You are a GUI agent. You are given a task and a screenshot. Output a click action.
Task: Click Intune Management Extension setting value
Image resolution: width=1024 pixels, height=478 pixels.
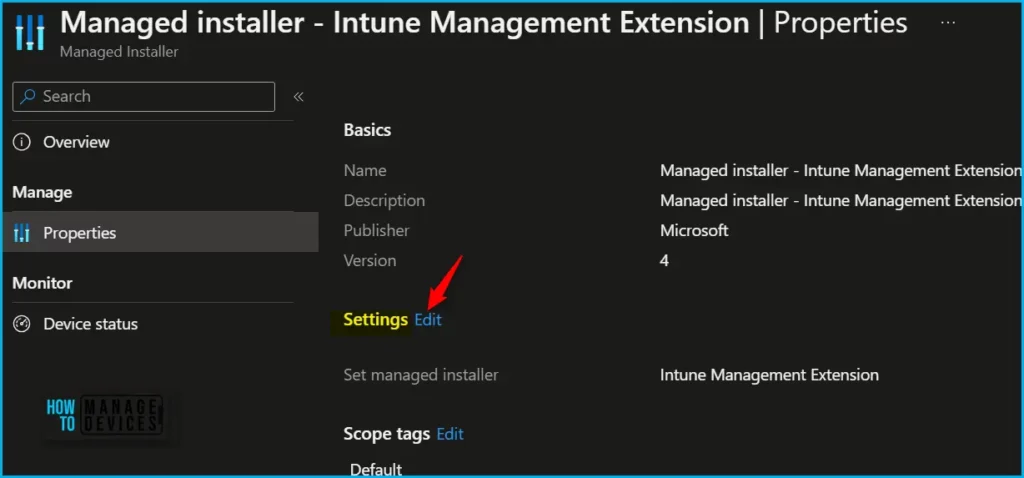pyautogui.click(x=769, y=375)
